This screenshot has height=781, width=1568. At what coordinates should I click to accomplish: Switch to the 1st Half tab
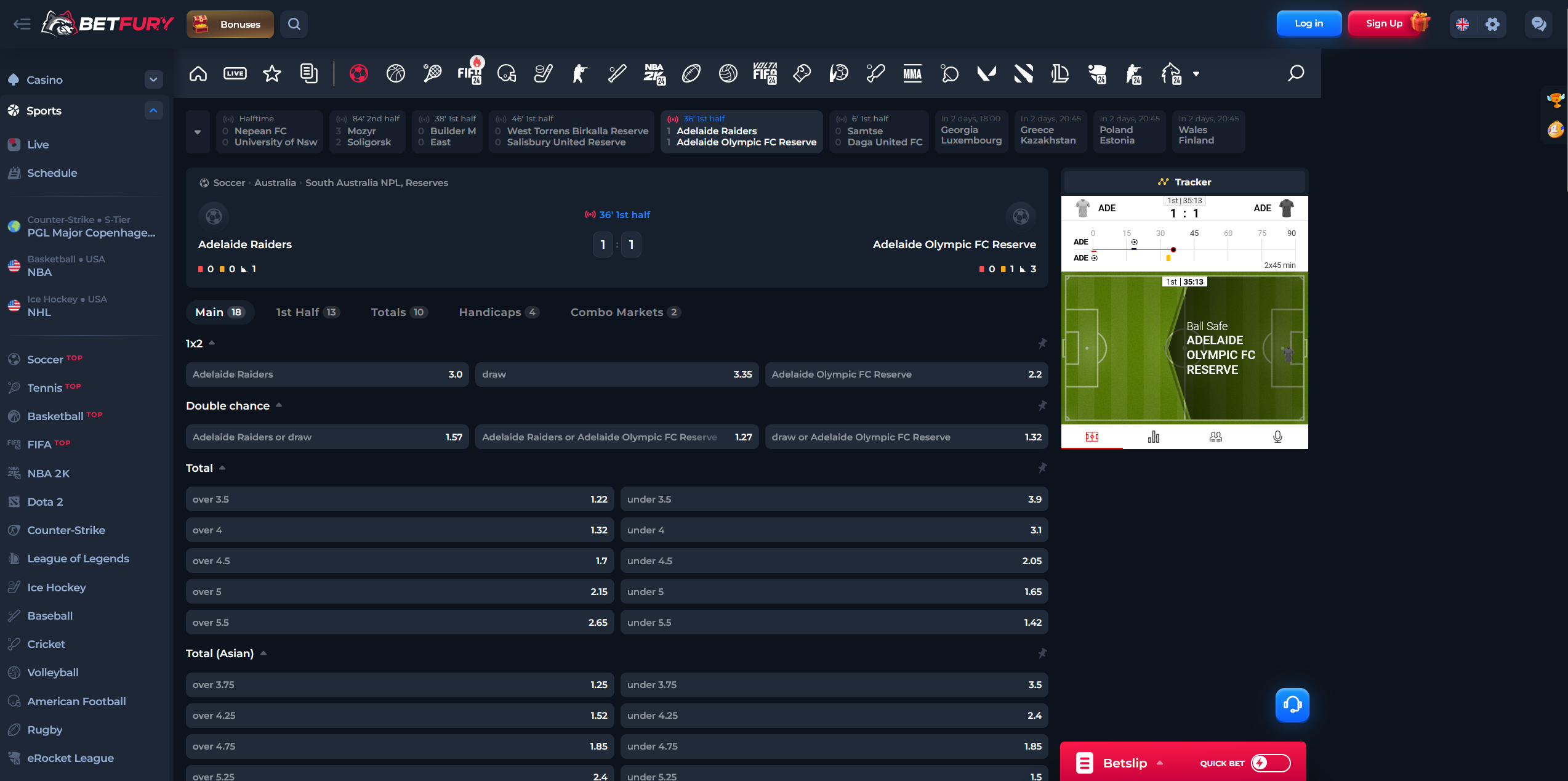pyautogui.click(x=307, y=312)
